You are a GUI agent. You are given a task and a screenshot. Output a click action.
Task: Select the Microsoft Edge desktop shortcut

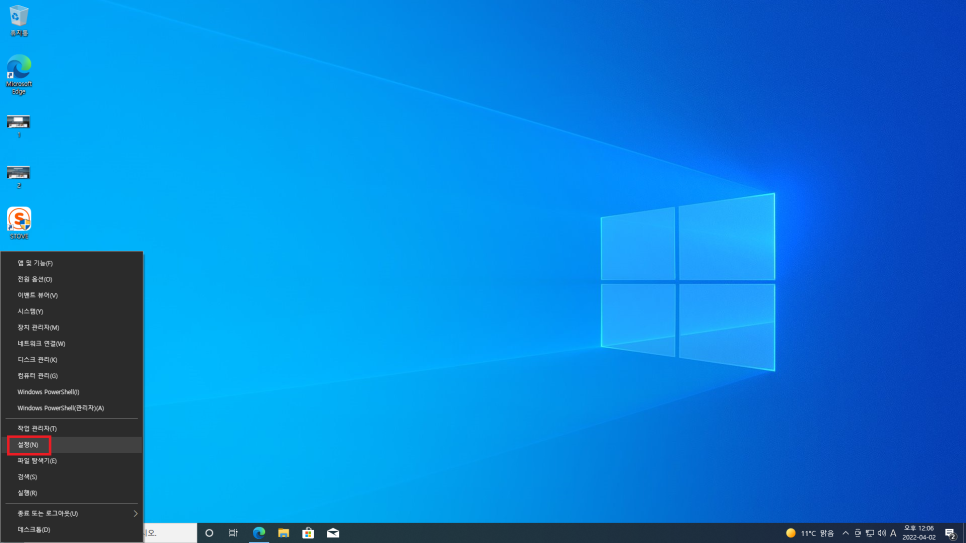19,75
